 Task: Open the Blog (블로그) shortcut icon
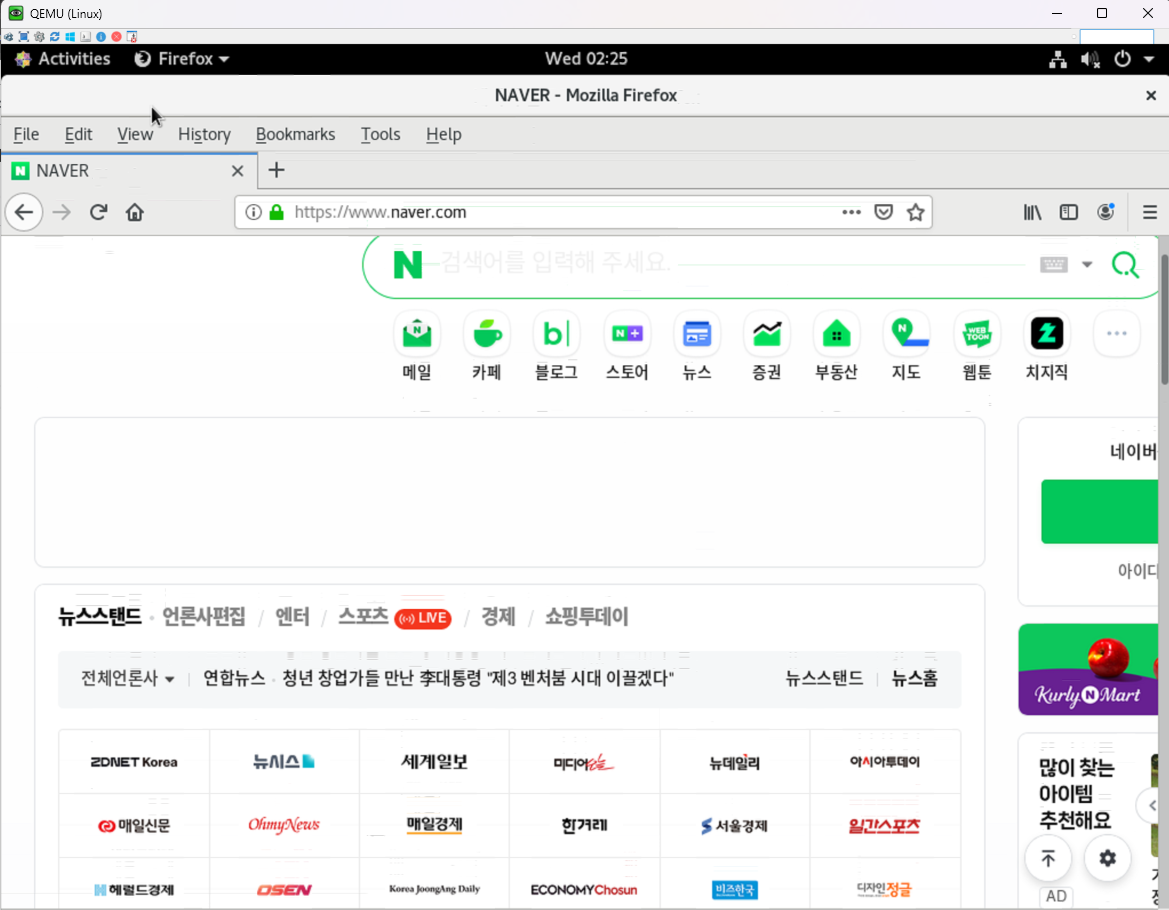pos(556,334)
